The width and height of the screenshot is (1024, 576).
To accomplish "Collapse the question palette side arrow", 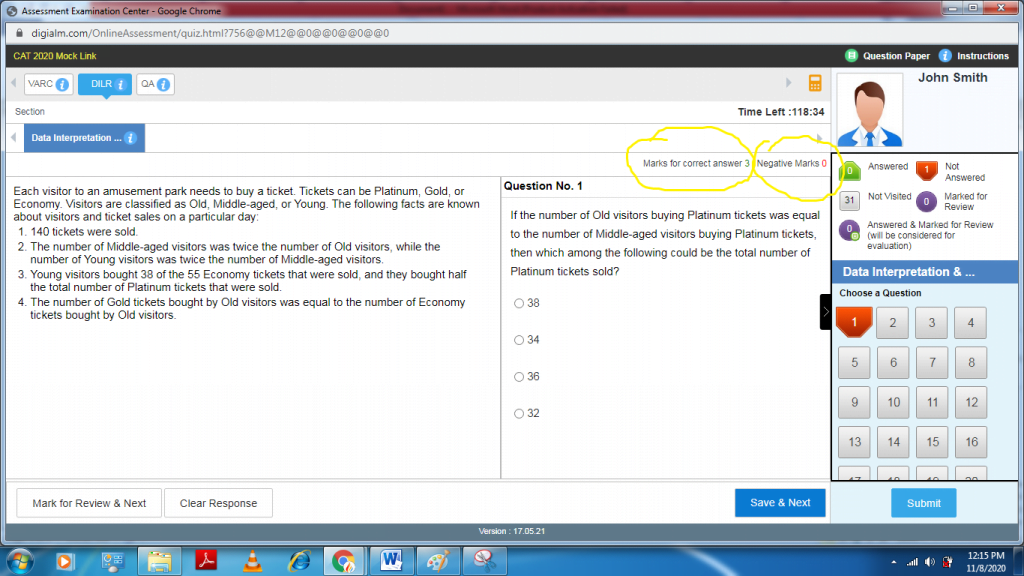I will click(825, 312).
